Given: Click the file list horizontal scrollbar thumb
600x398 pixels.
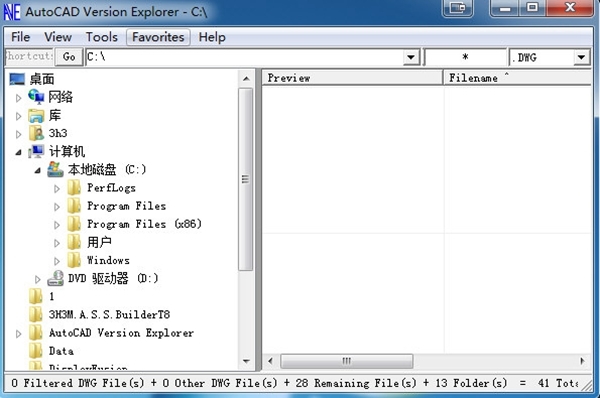Looking at the screenshot, I should [x=347, y=361].
